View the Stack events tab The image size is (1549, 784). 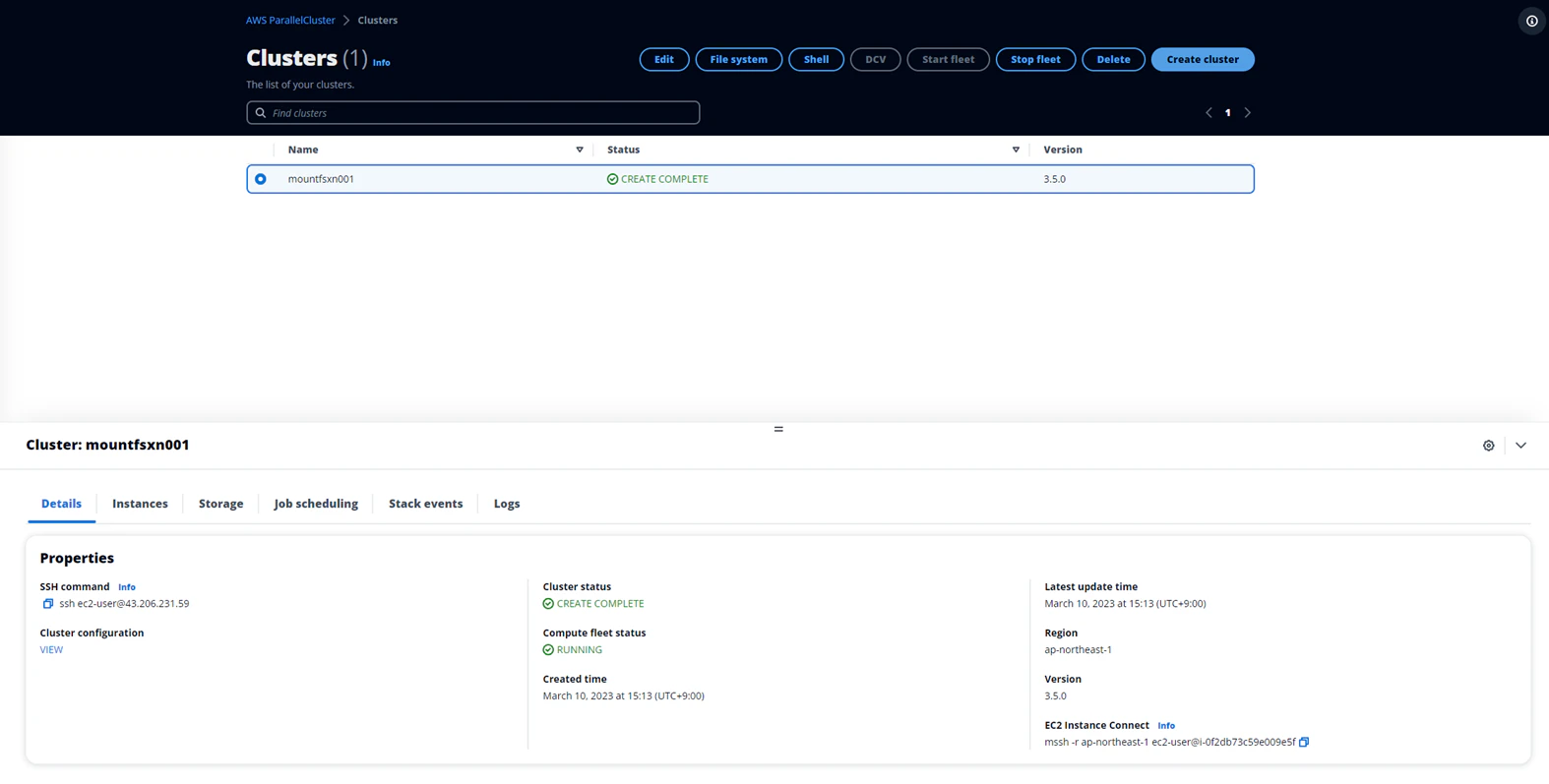[x=425, y=504]
